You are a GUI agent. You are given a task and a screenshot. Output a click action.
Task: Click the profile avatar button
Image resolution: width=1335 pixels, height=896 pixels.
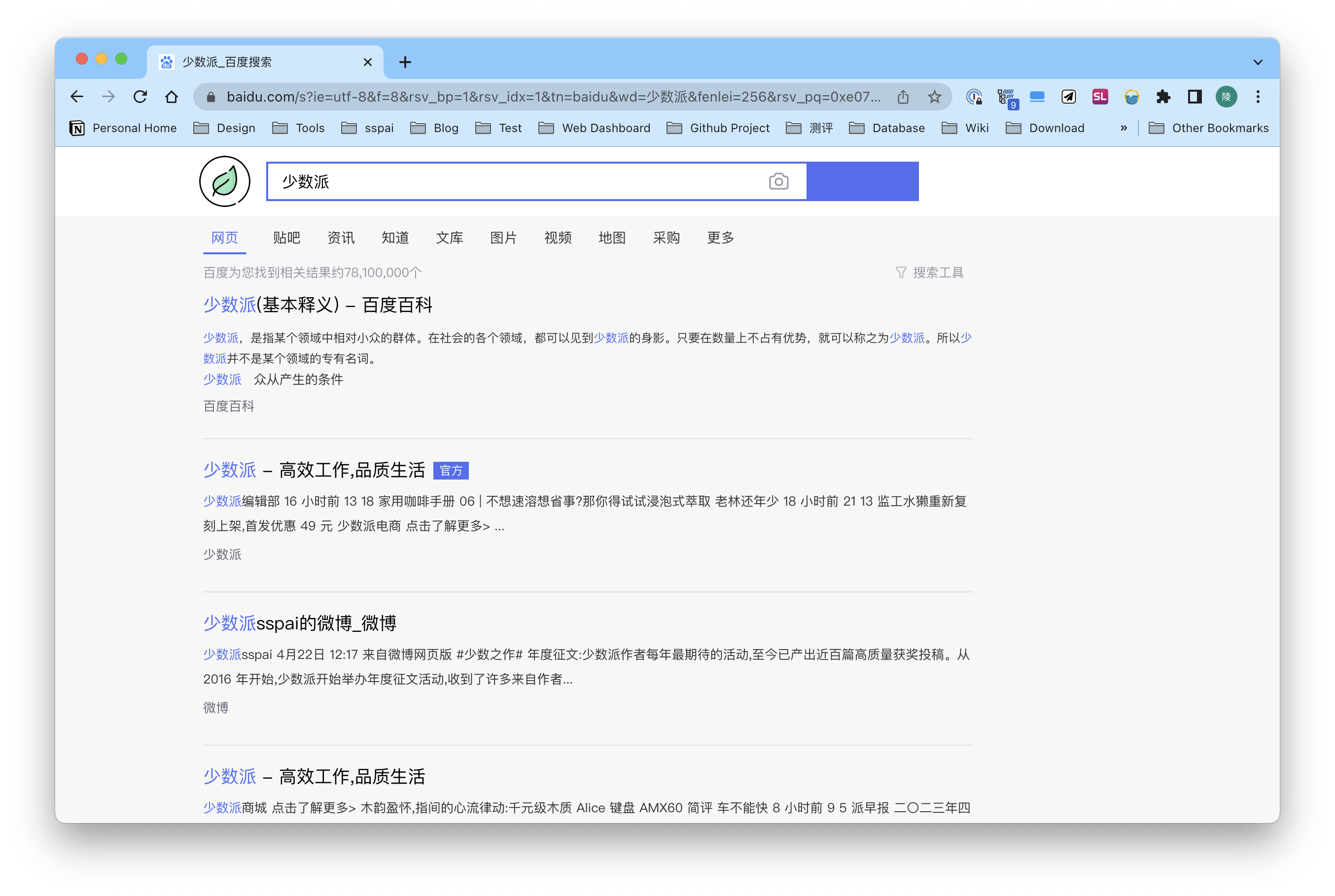click(x=1226, y=97)
